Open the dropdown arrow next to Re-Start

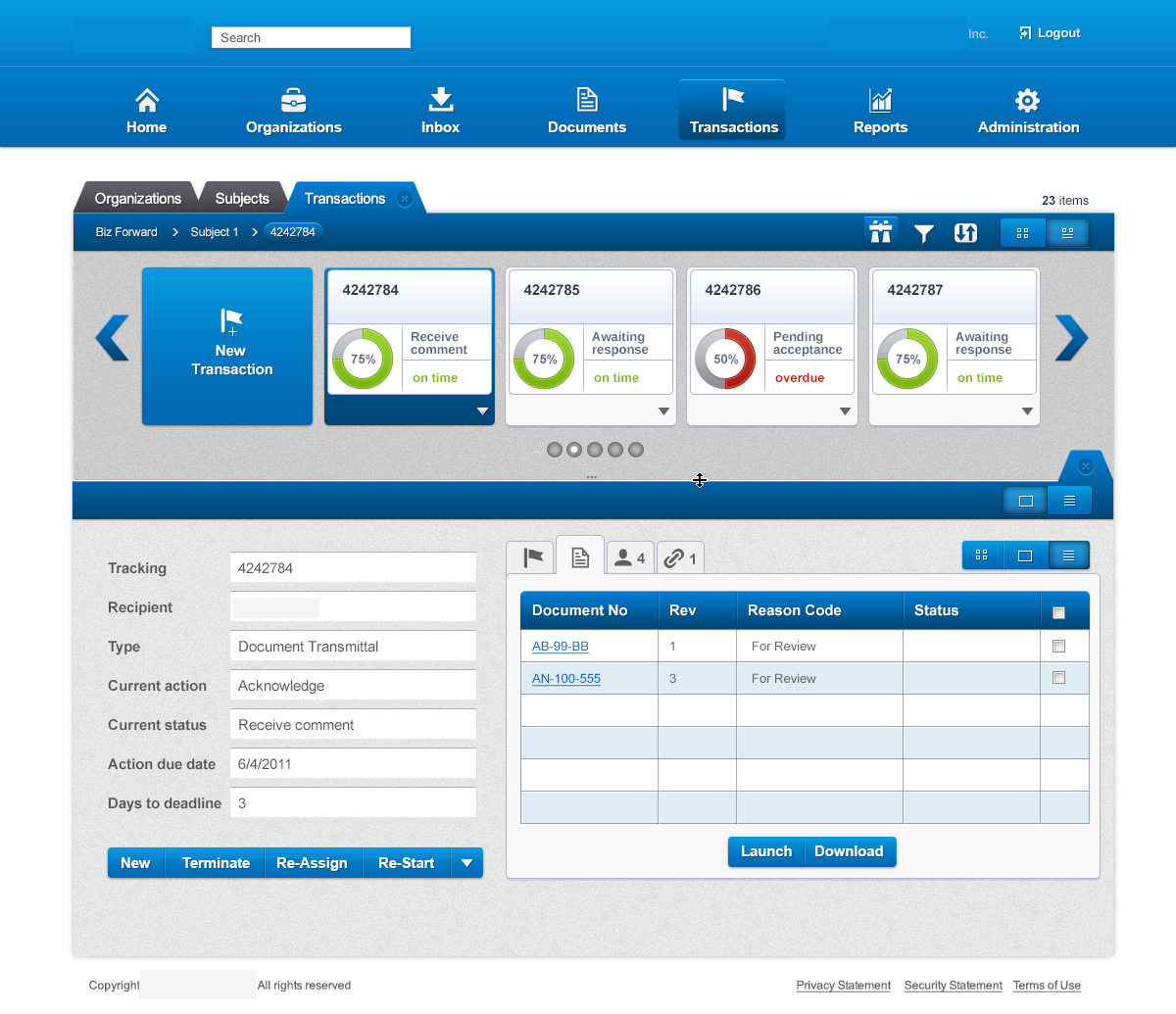coord(466,863)
